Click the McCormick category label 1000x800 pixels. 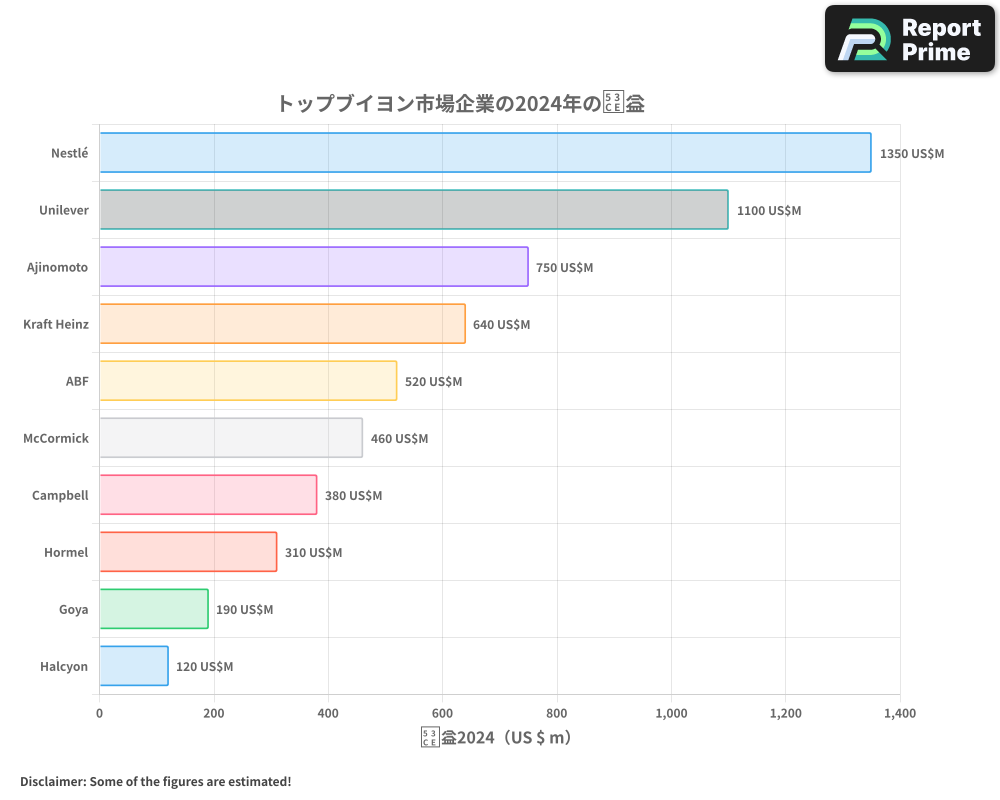coord(55,438)
